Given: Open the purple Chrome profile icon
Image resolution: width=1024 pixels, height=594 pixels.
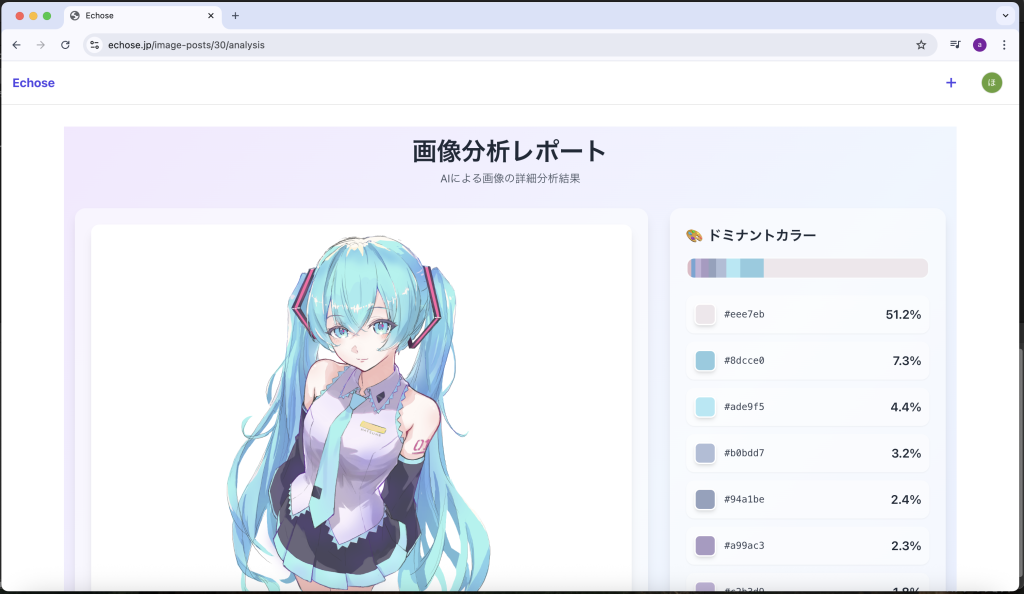Looking at the screenshot, I should point(979,45).
